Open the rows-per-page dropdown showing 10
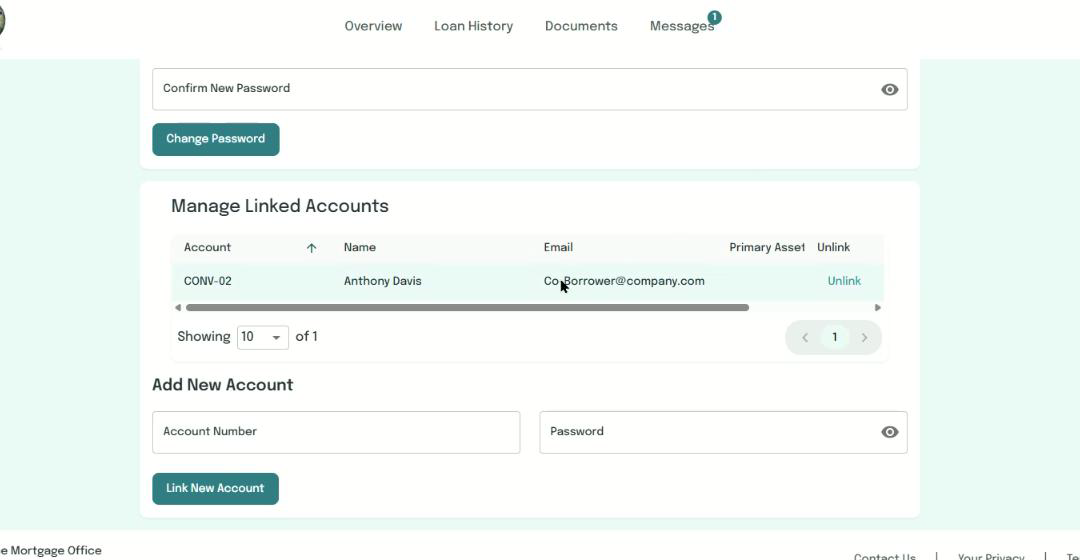Screen dimensions: 1080x560 [x=262, y=337]
